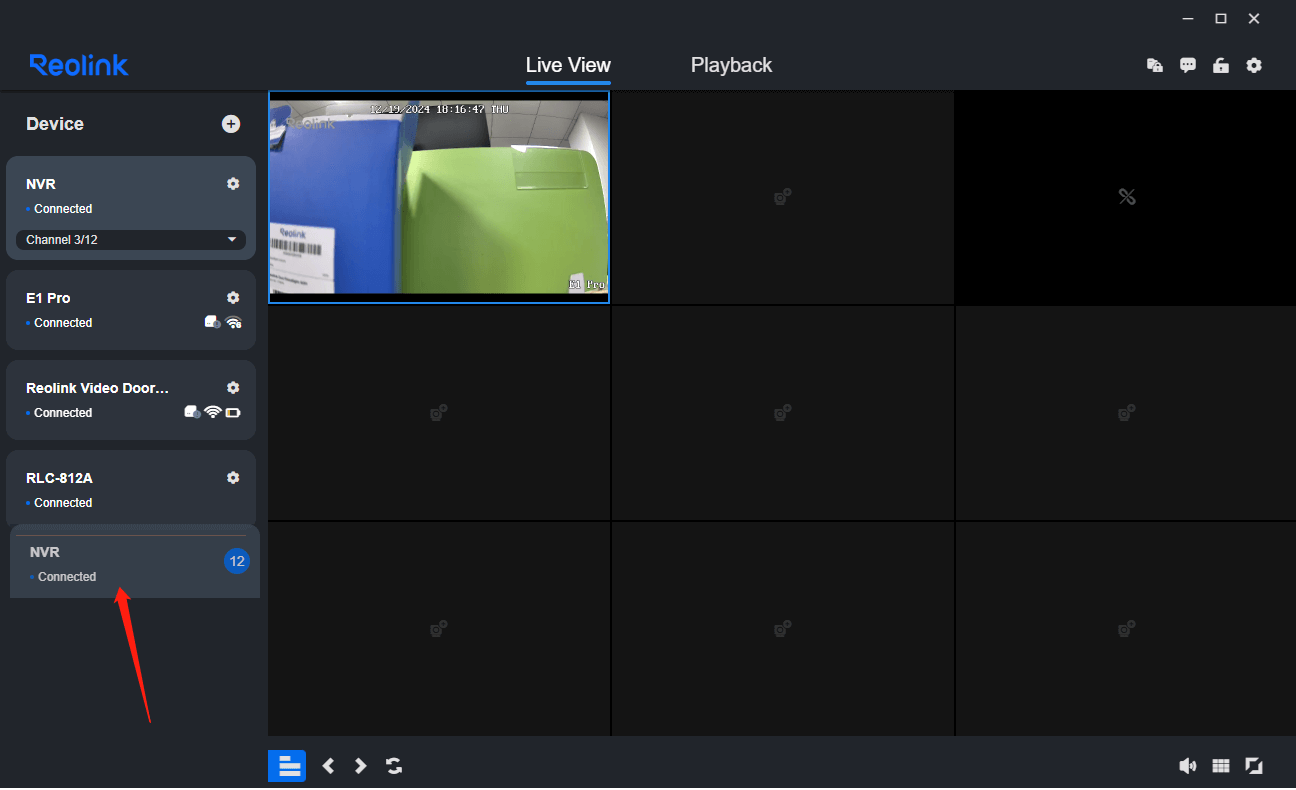1296x790 pixels.
Task: Open global settings gear in header
Action: 1254,65
